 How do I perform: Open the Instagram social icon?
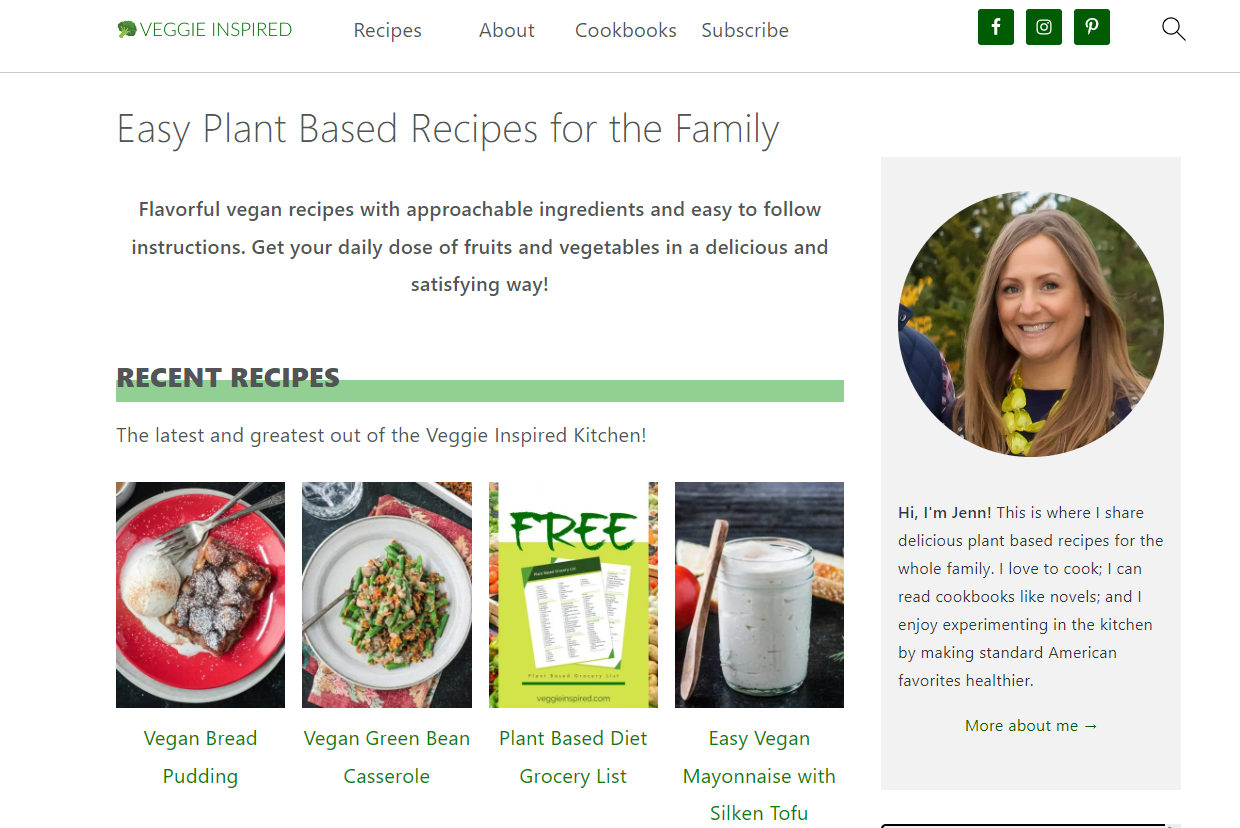(x=1043, y=27)
